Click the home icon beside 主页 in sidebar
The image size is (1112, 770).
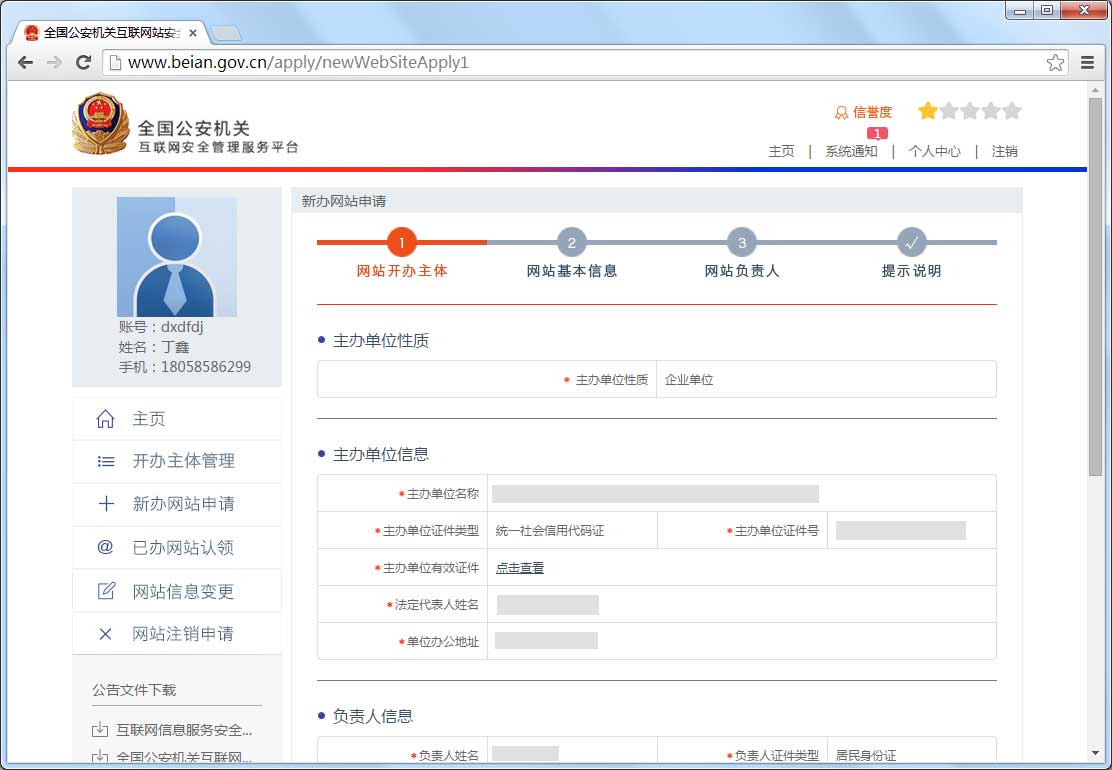(x=105, y=419)
